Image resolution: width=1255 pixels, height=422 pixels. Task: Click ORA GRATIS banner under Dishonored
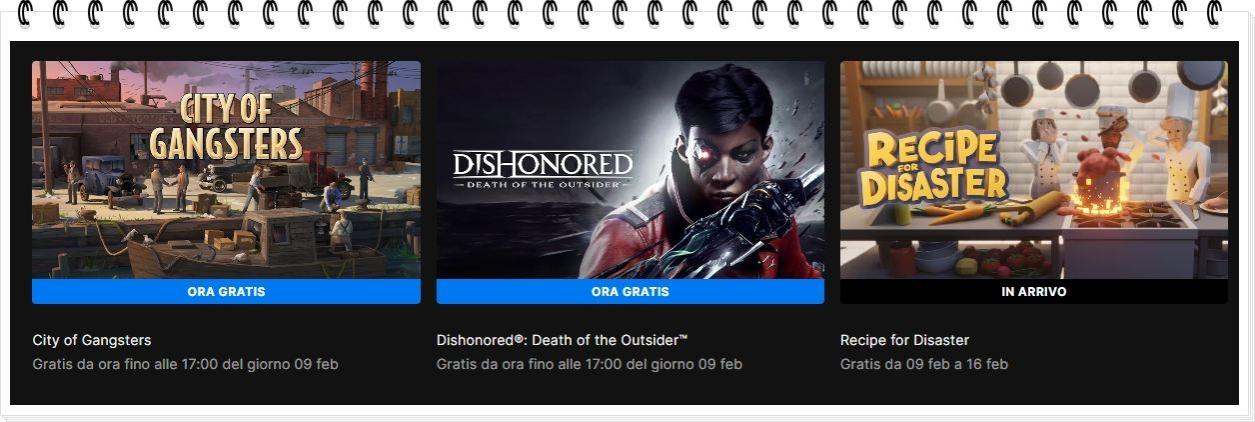[630, 292]
